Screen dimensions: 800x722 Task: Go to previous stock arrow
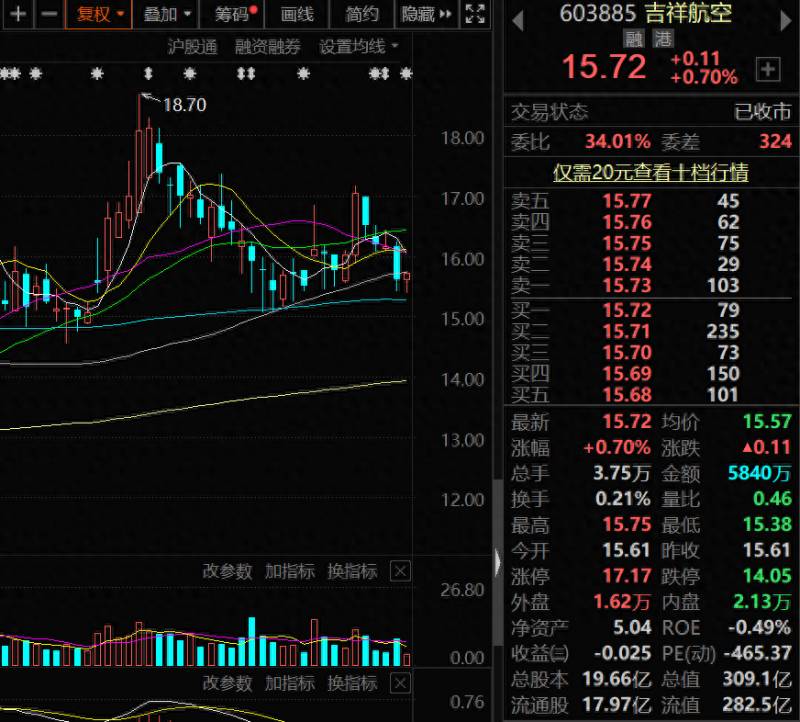point(518,21)
